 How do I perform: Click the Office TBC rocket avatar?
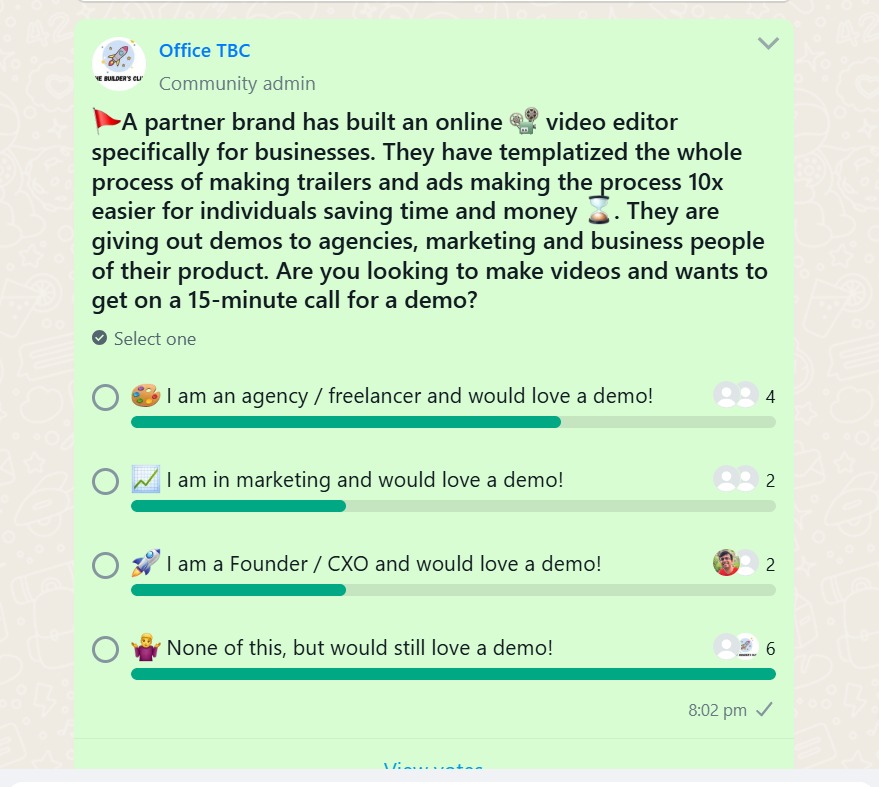click(119, 64)
